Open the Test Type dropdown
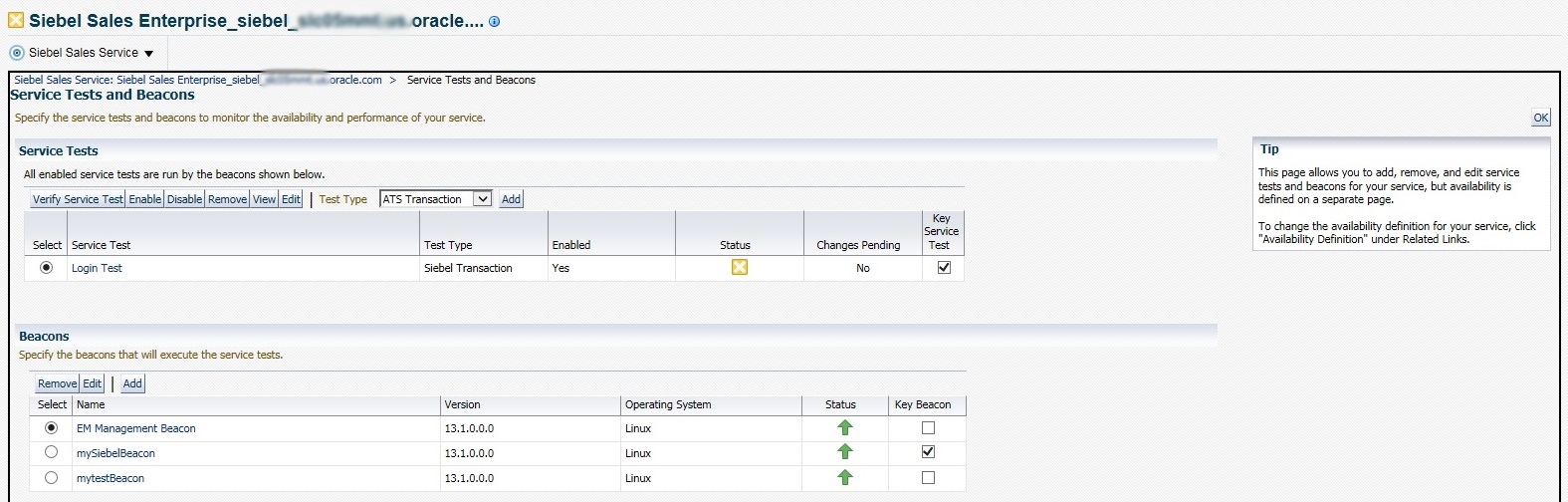1568x502 pixels. point(436,199)
